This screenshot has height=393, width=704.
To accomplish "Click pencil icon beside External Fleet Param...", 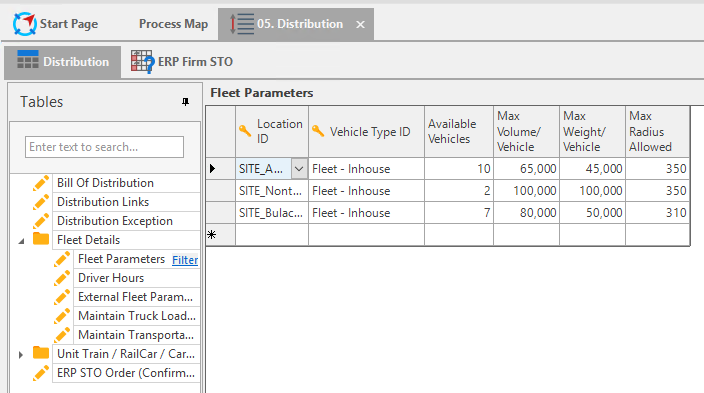I will (62, 296).
